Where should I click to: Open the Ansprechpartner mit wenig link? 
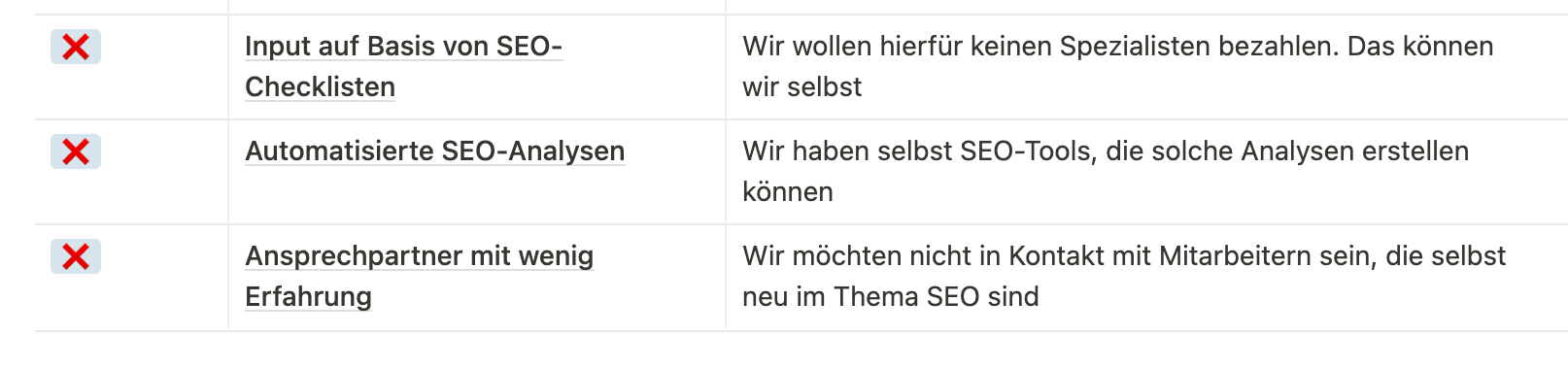[419, 256]
